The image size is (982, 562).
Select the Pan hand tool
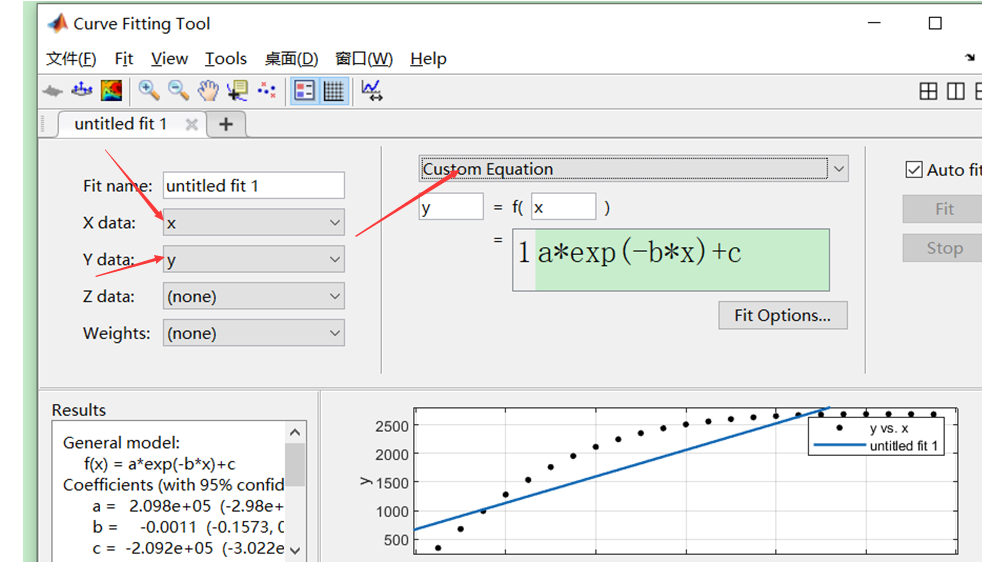208,91
